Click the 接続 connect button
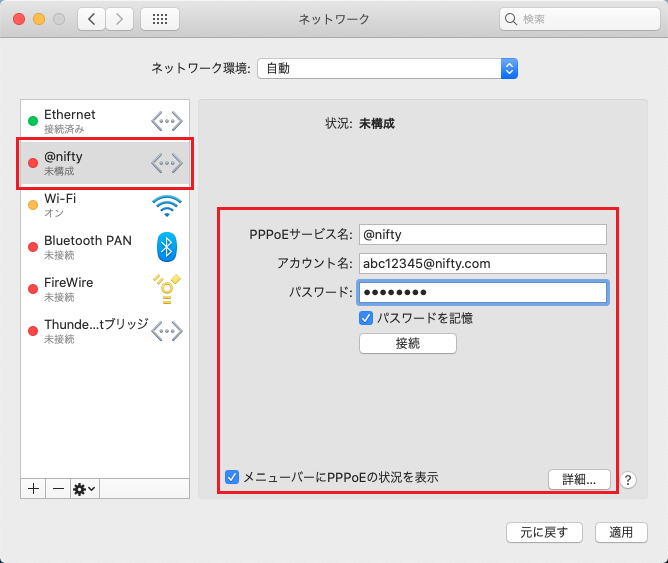The height and width of the screenshot is (563, 668). 408,343
